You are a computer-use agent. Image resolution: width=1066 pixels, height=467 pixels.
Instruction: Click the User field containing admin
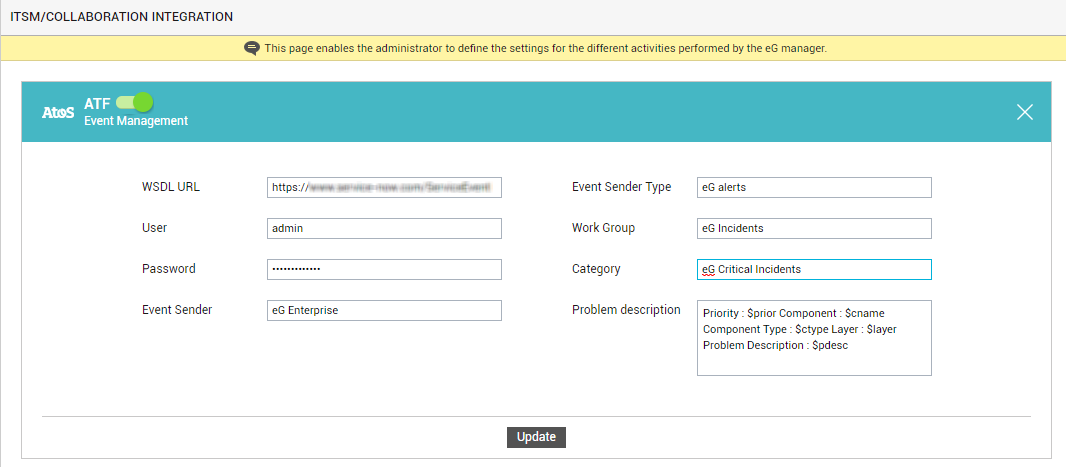[x=384, y=228]
